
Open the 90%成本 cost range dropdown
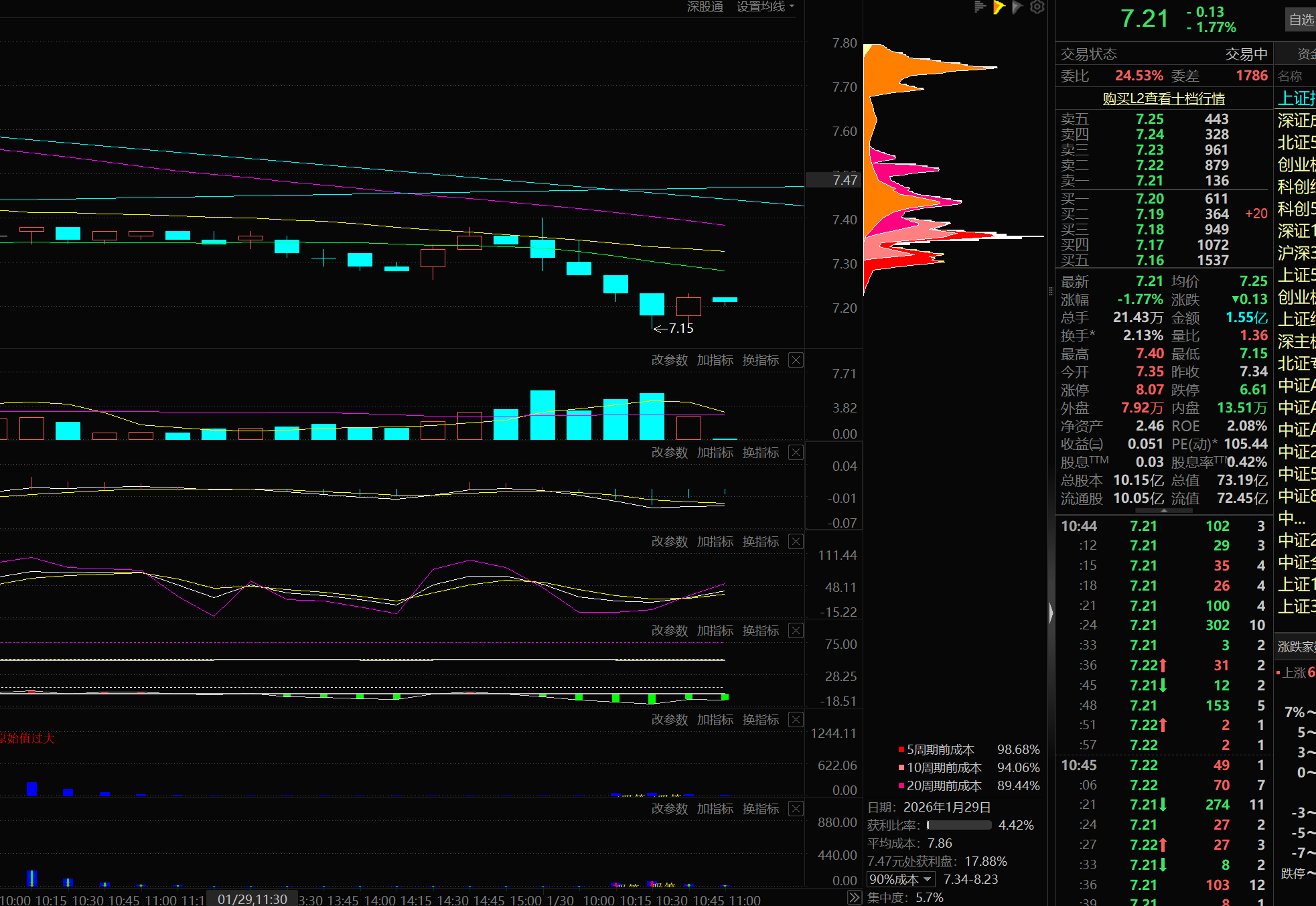900,879
